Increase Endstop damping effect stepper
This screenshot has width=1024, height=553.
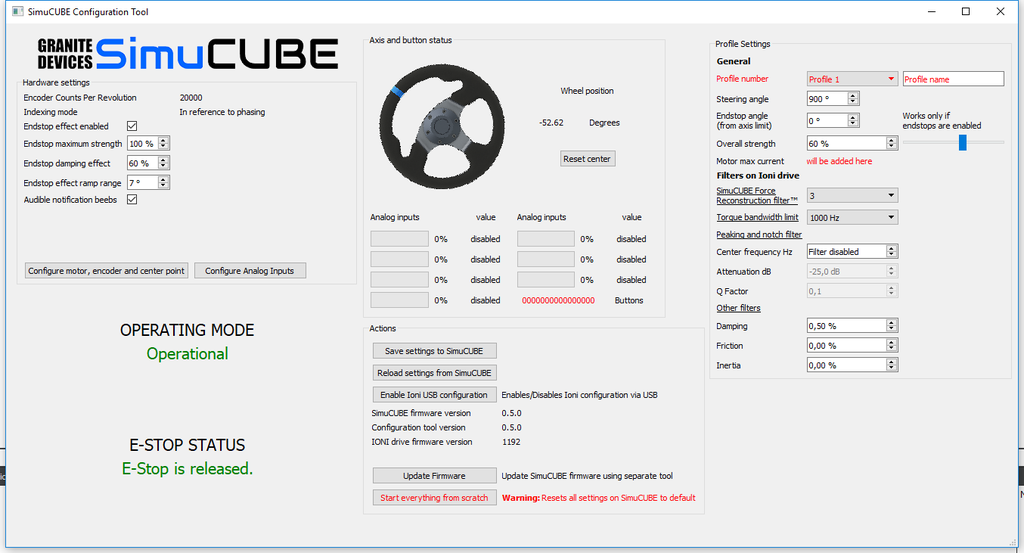point(163,159)
